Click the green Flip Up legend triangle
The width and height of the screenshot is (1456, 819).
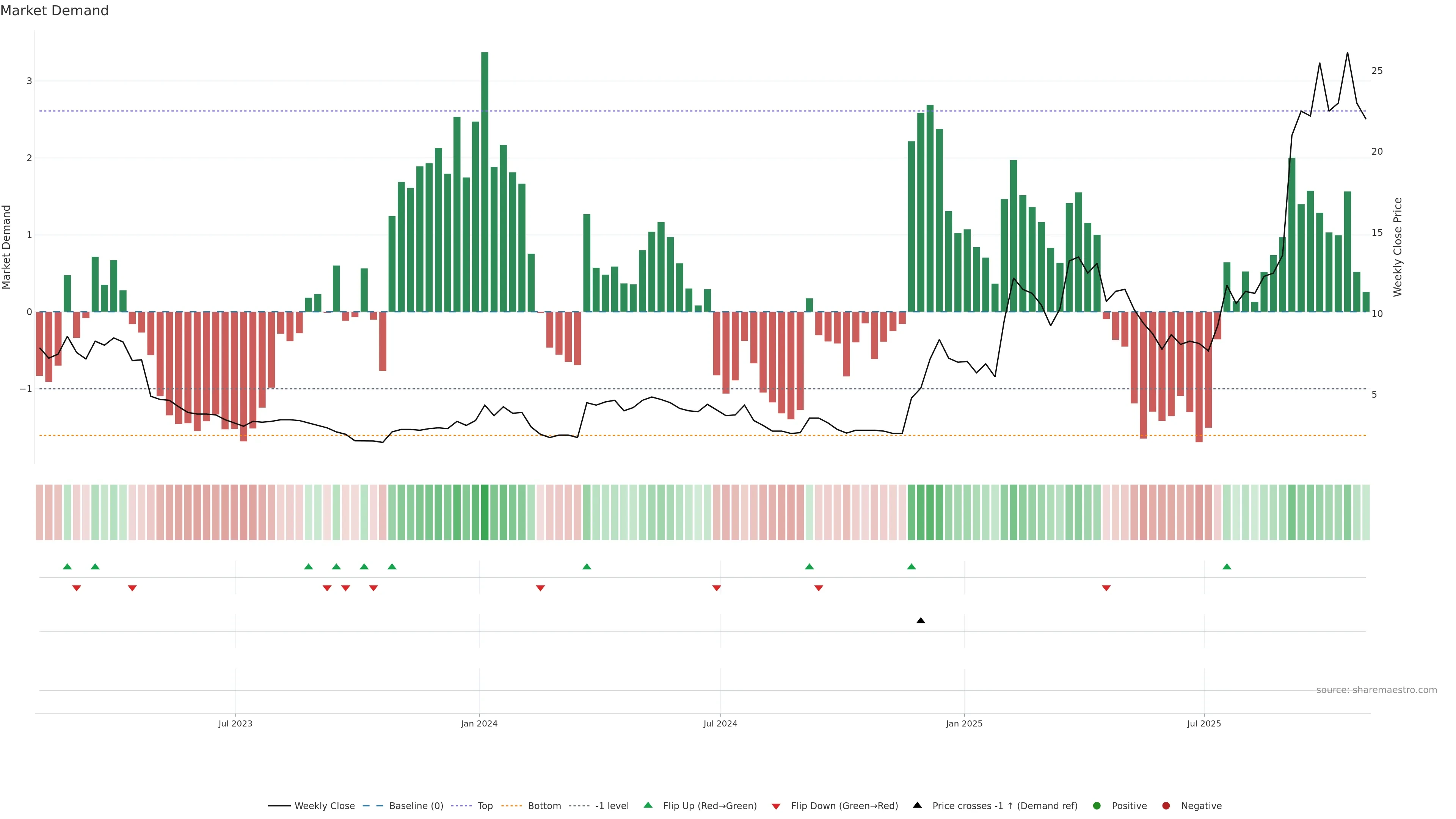click(648, 805)
